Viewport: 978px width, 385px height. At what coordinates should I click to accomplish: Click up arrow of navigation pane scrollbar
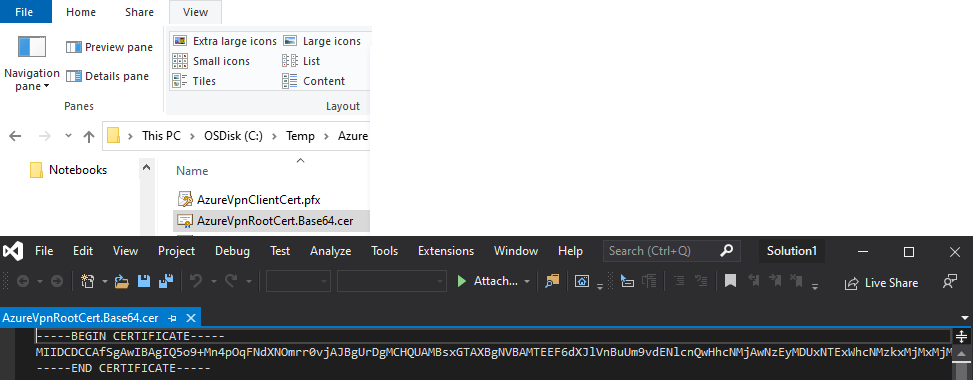coord(147,167)
